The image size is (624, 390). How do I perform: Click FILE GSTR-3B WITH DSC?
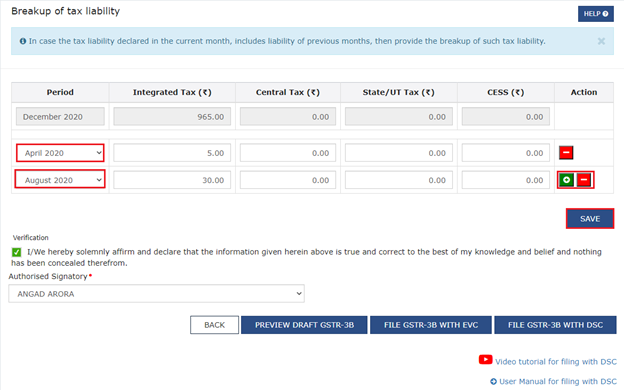(555, 325)
